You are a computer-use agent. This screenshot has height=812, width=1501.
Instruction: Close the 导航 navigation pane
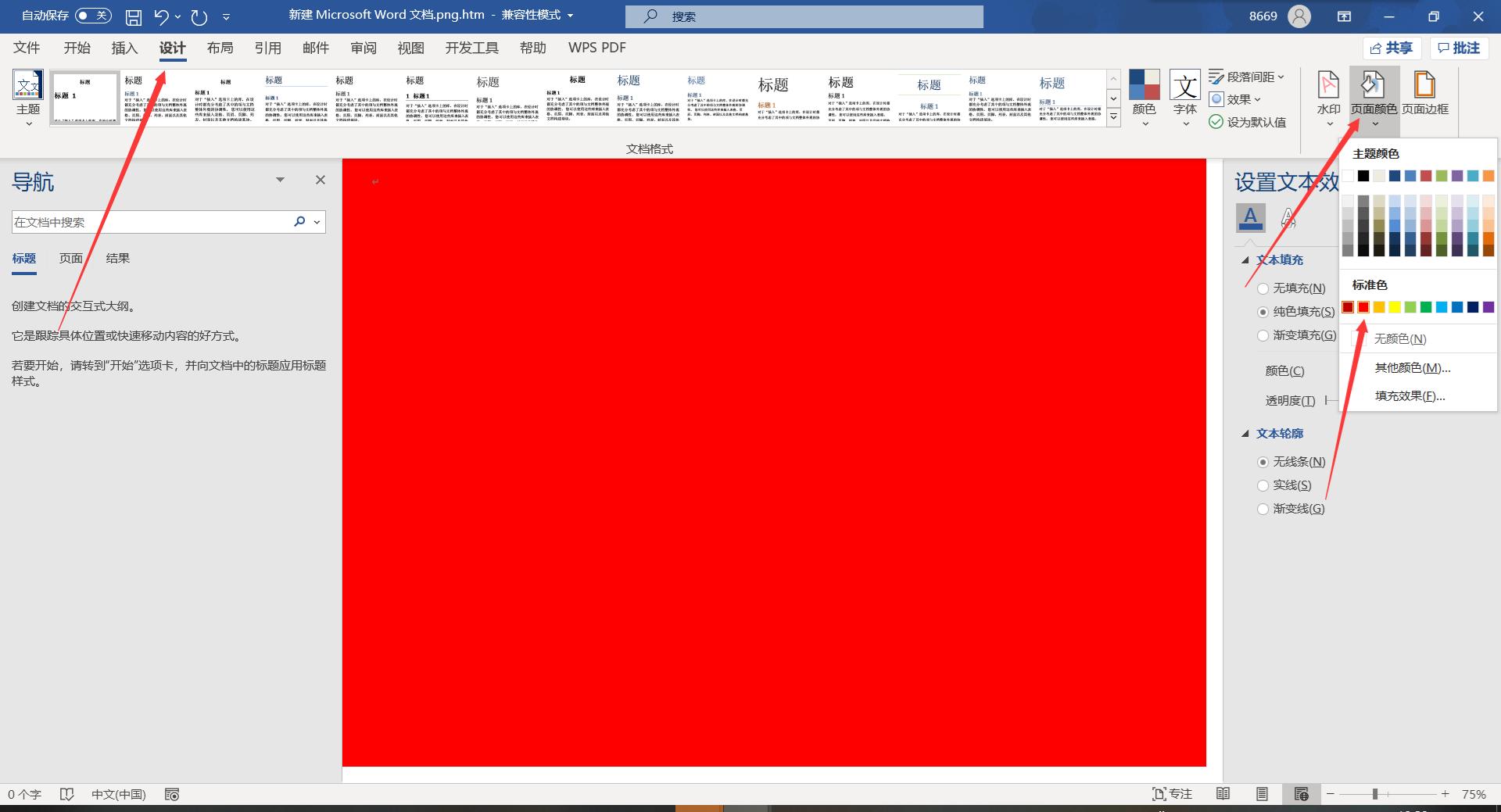321,180
